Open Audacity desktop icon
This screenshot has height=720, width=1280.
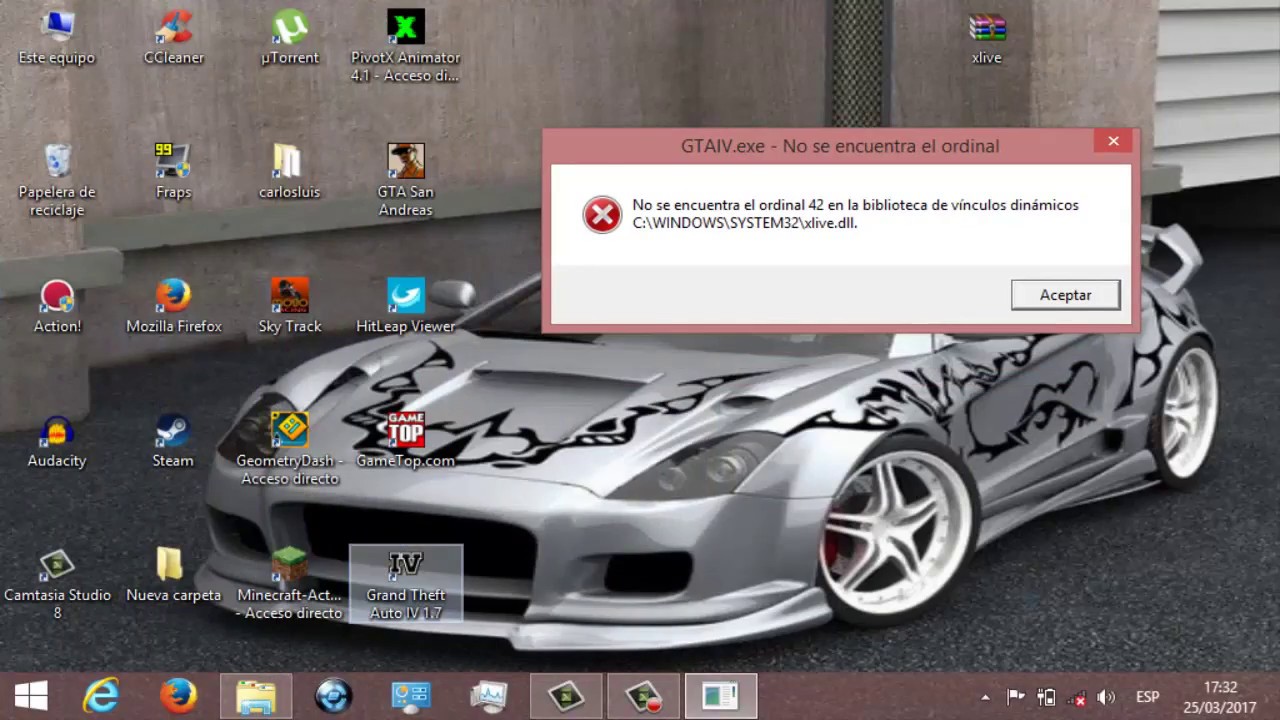57,440
